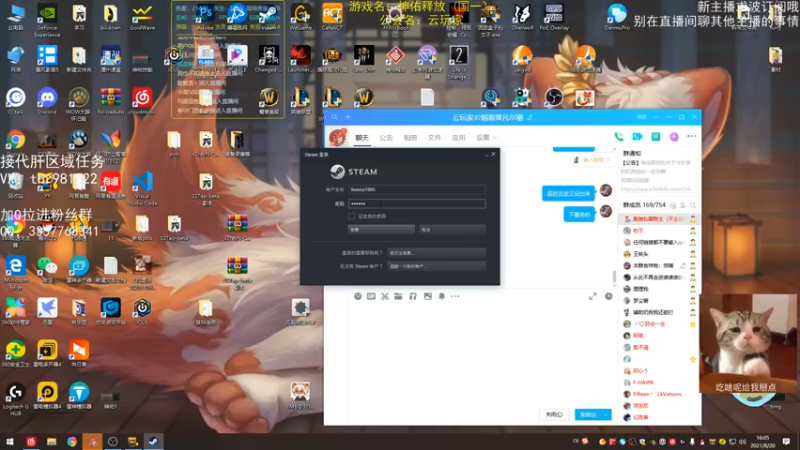Screen dimensions: 800x450
Task: Open the 设置 dropdown tab in QQ group
Action: point(486,137)
